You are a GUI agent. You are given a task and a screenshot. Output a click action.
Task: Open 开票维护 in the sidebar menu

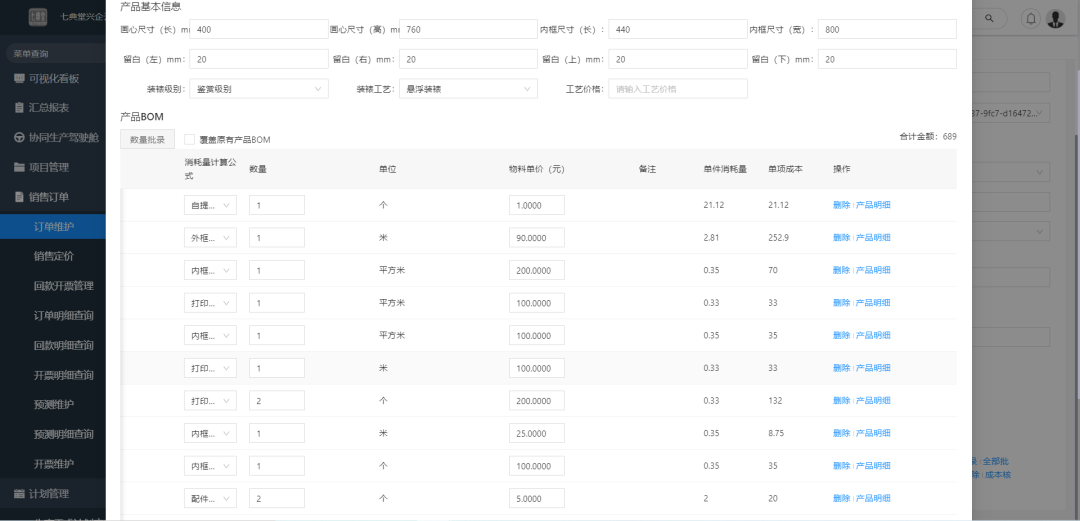click(x=53, y=463)
